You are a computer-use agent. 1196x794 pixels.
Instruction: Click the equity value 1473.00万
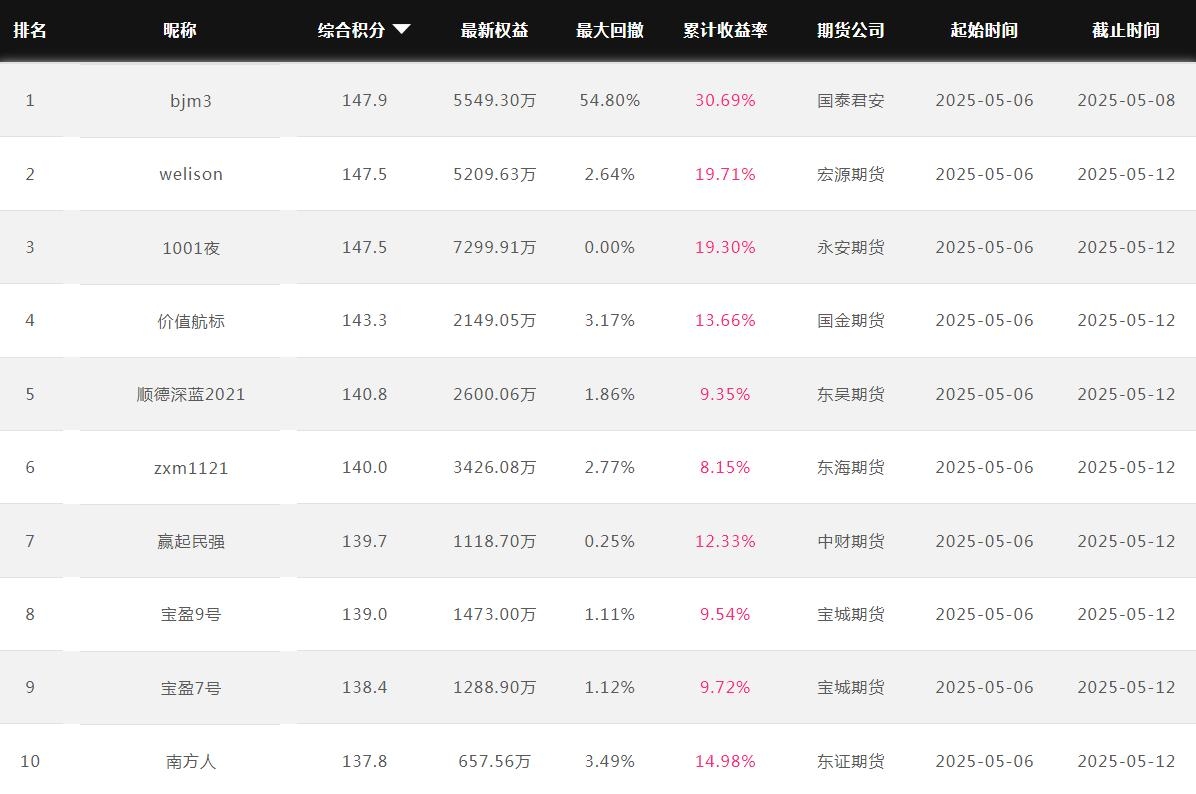point(494,614)
